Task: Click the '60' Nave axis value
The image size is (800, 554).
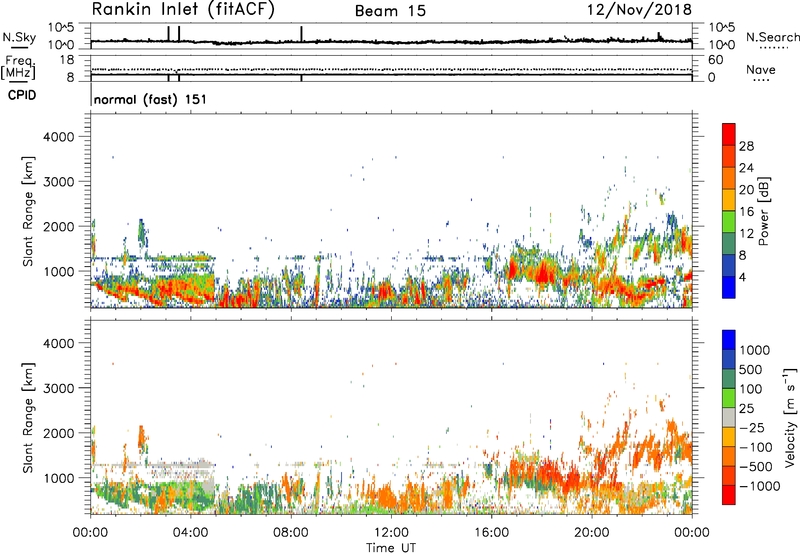Action: (x=715, y=60)
